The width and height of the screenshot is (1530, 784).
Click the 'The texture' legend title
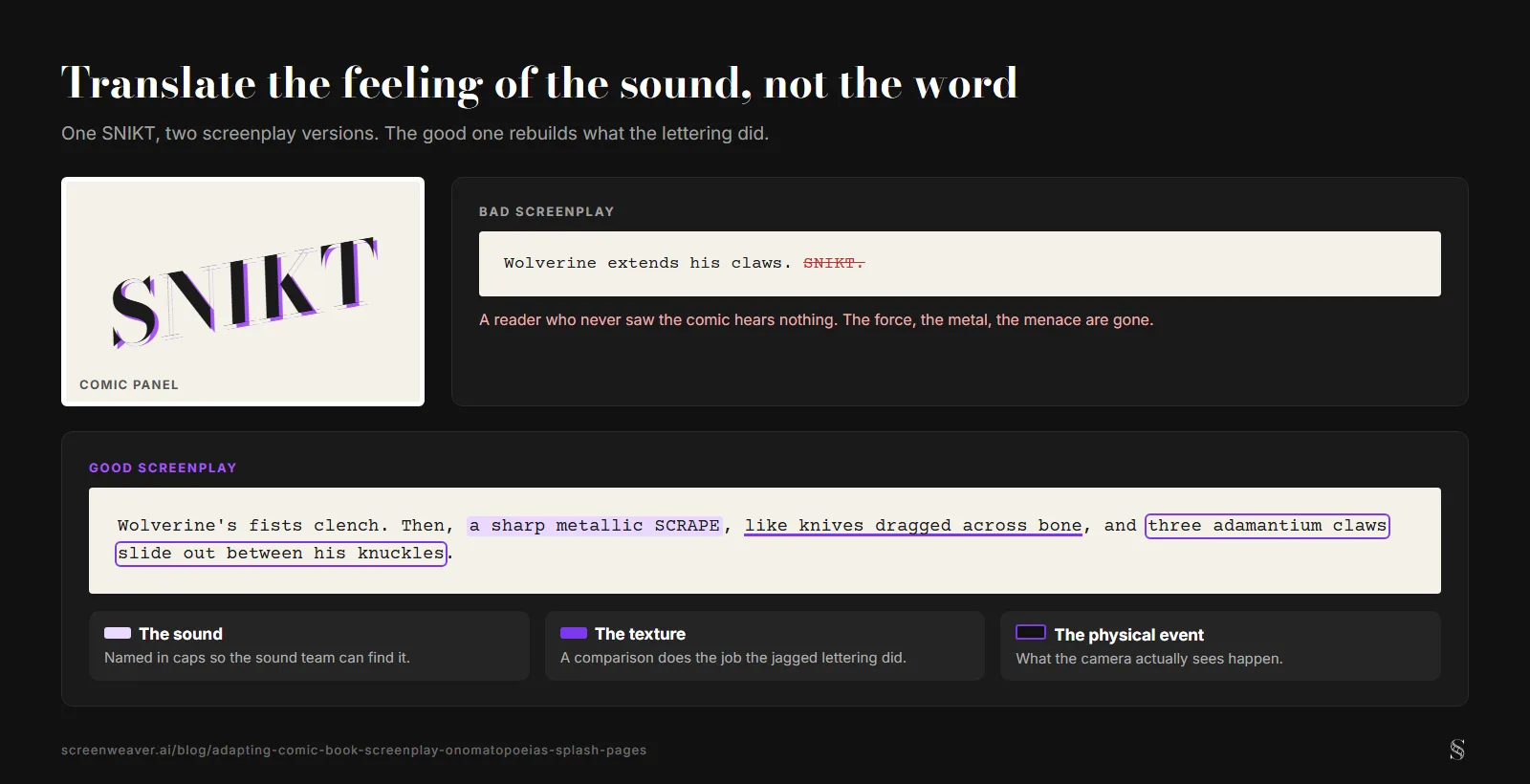coord(641,634)
